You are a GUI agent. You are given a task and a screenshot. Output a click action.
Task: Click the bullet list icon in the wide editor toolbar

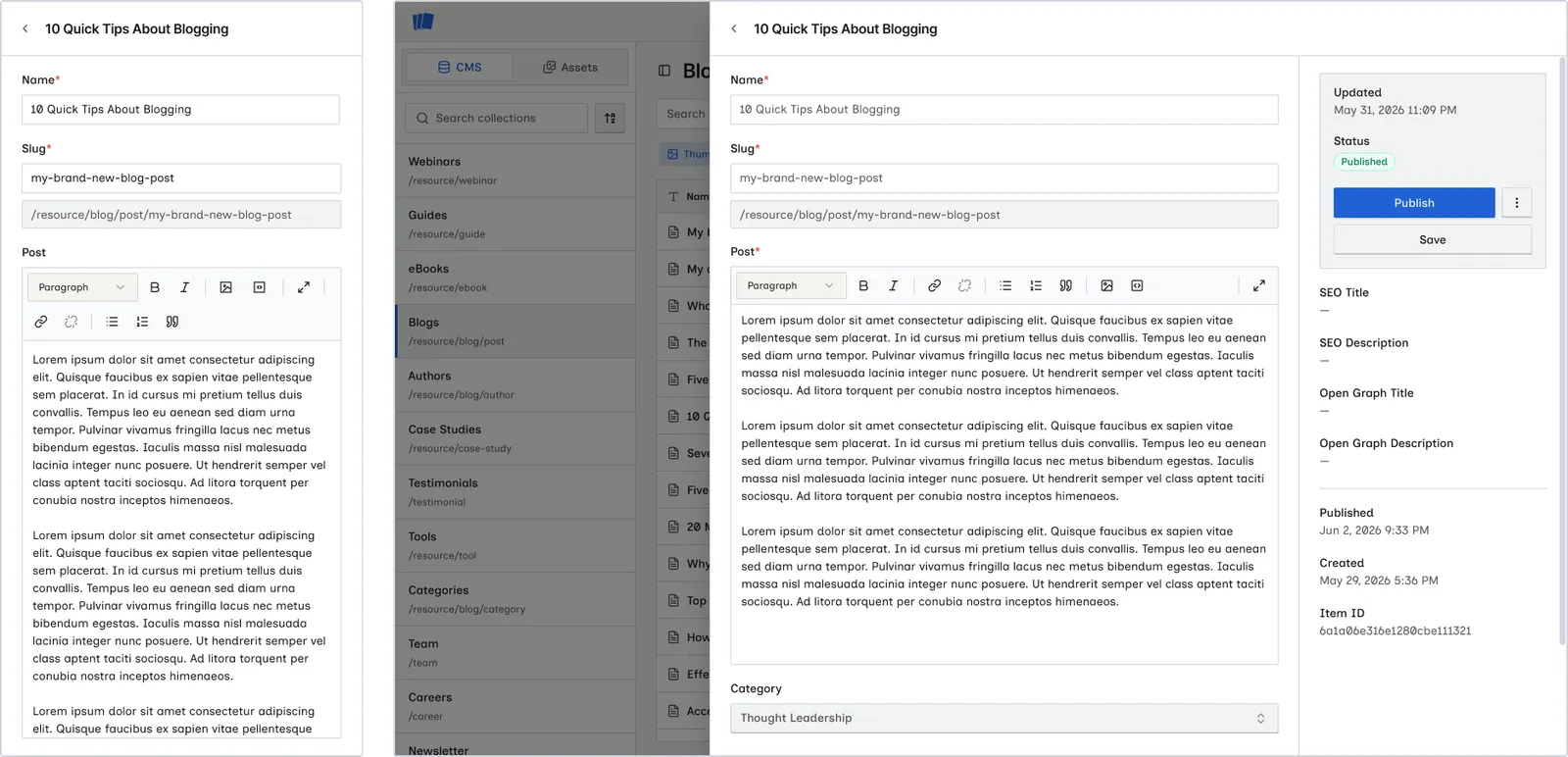pyautogui.click(x=1005, y=285)
